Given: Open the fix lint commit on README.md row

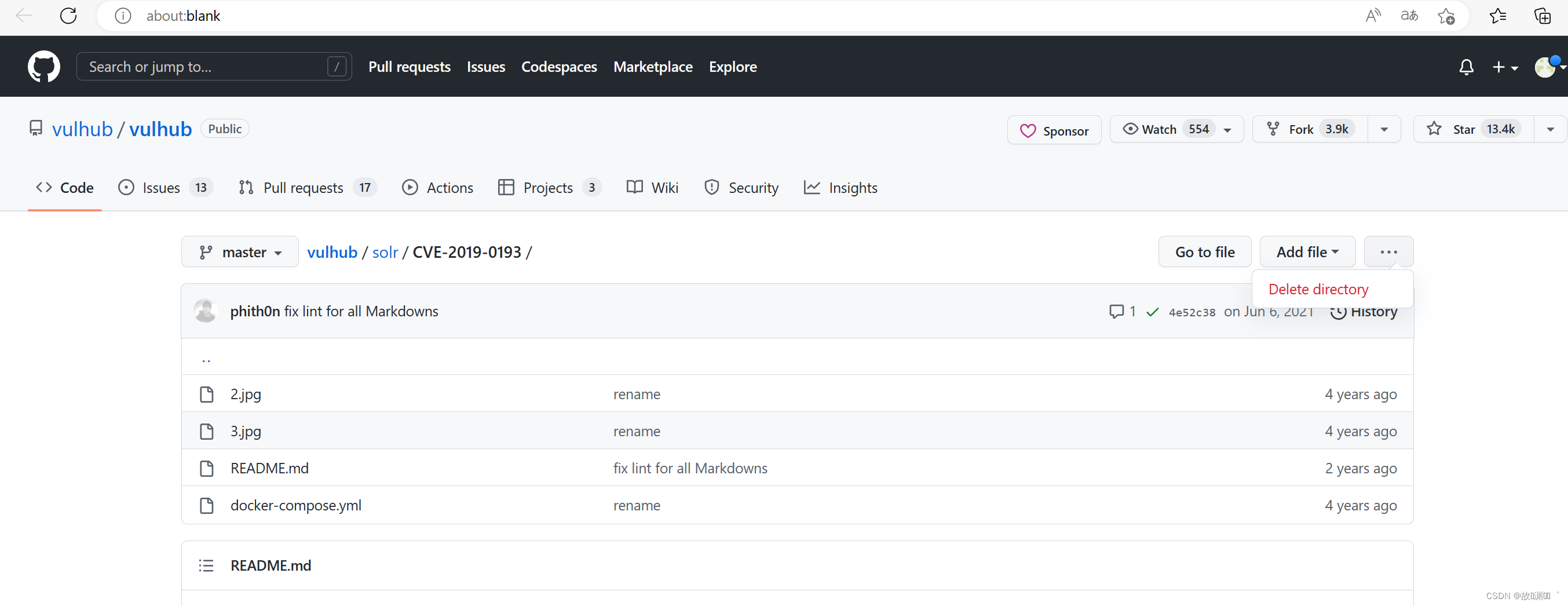Looking at the screenshot, I should point(690,468).
